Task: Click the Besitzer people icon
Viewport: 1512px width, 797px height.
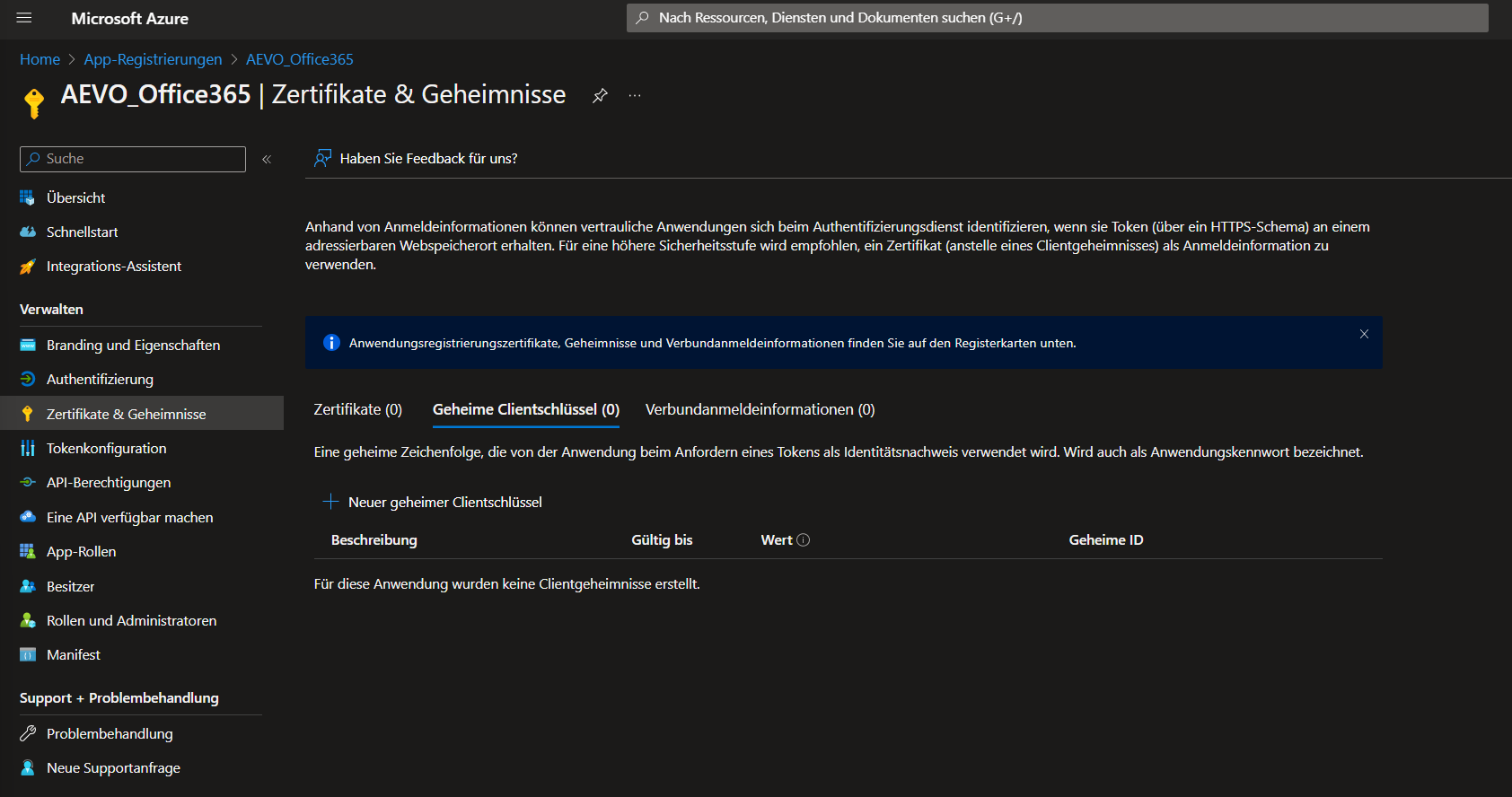Action: click(28, 586)
